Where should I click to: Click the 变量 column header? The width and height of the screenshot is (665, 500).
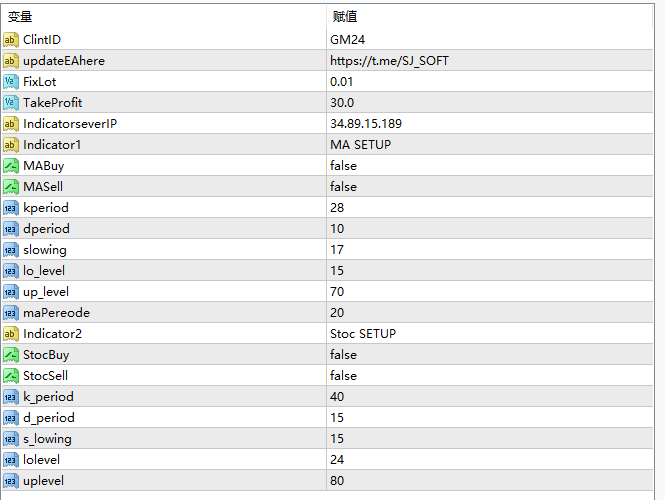point(20,17)
